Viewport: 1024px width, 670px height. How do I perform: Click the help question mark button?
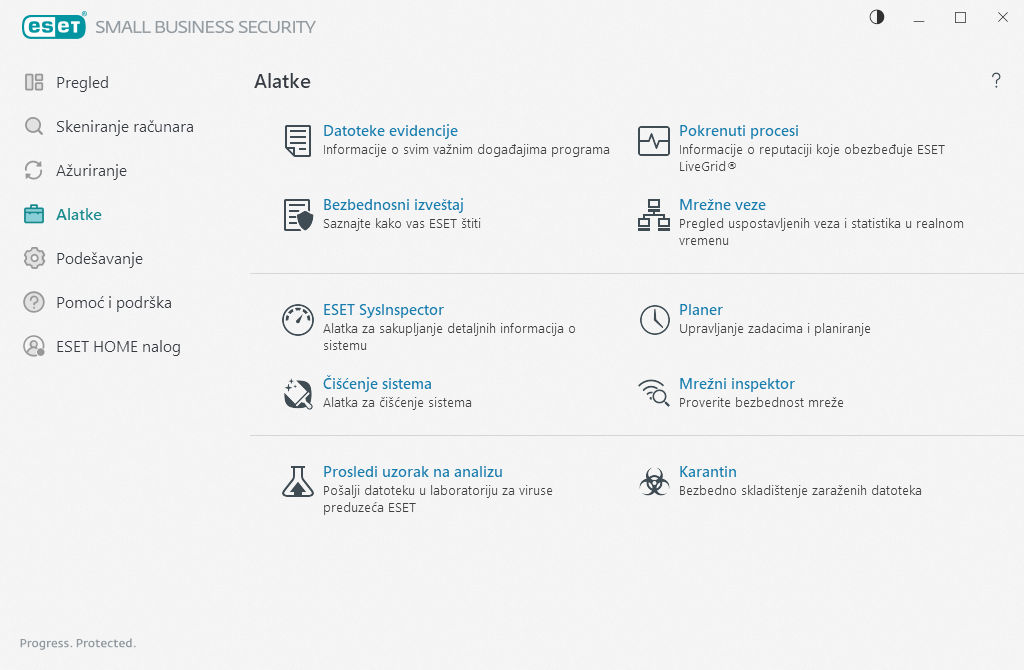point(996,81)
